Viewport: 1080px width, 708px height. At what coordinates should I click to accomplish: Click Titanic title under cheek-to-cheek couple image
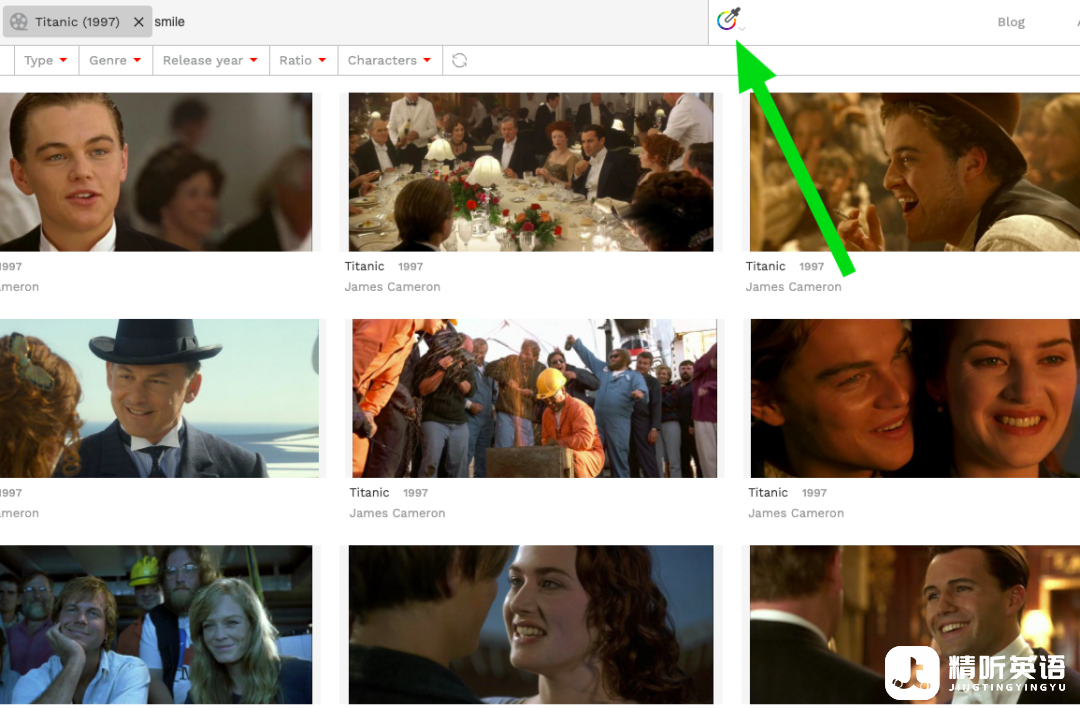pyautogui.click(x=768, y=493)
